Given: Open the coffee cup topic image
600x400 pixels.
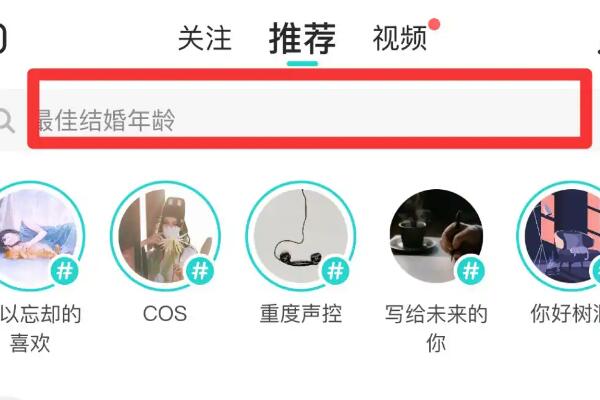Looking at the screenshot, I should tap(436, 236).
